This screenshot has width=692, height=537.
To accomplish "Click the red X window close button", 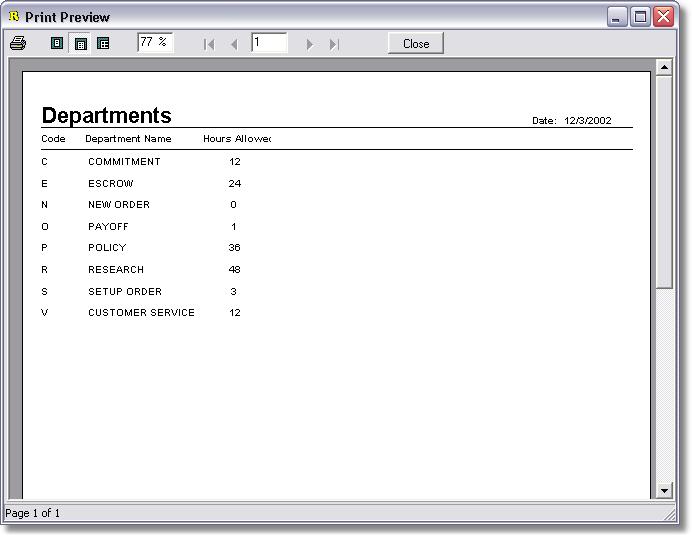I will coord(663,17).
